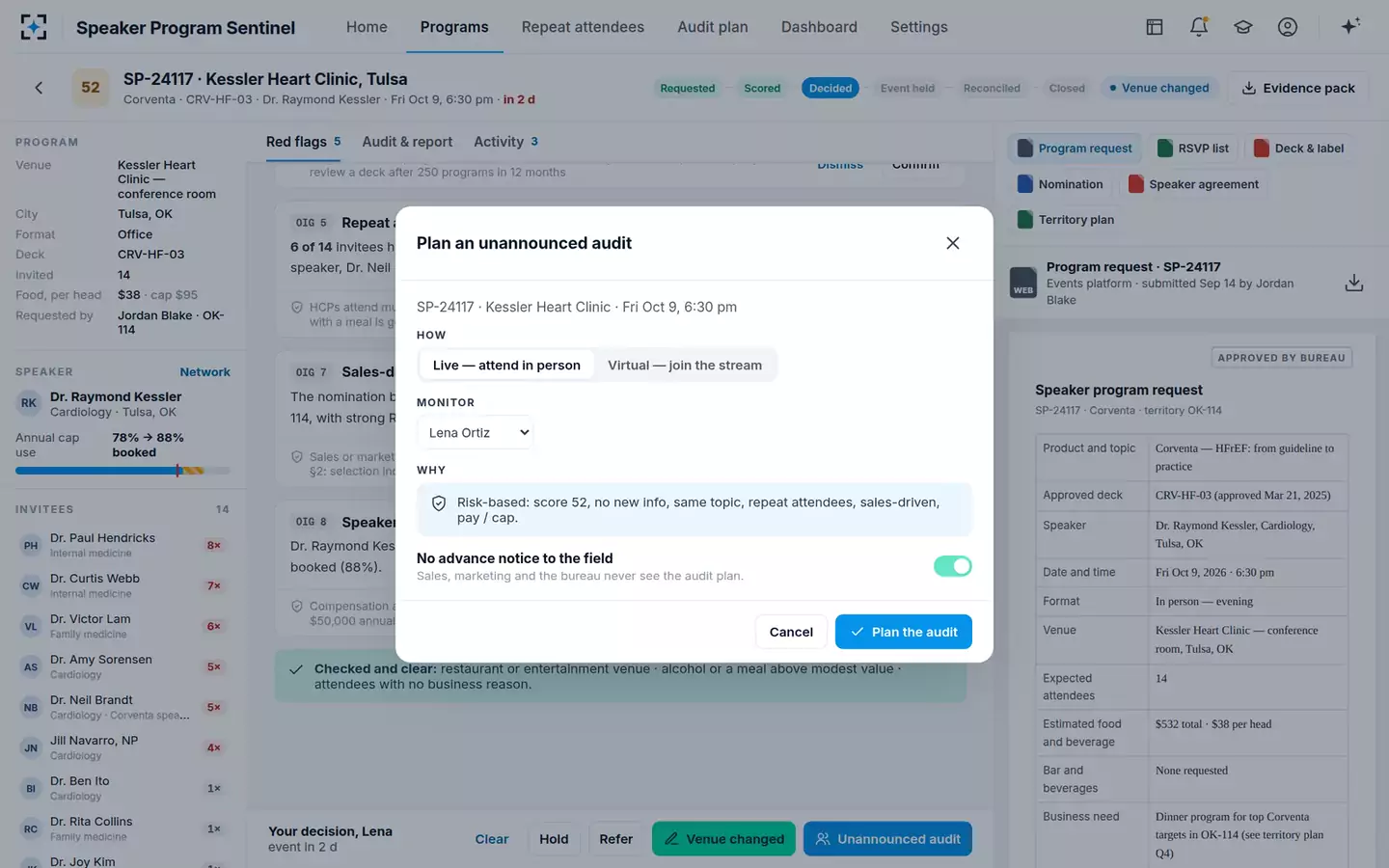Cancel the audit planning dialog
This screenshot has width=1389, height=868.
click(x=791, y=632)
